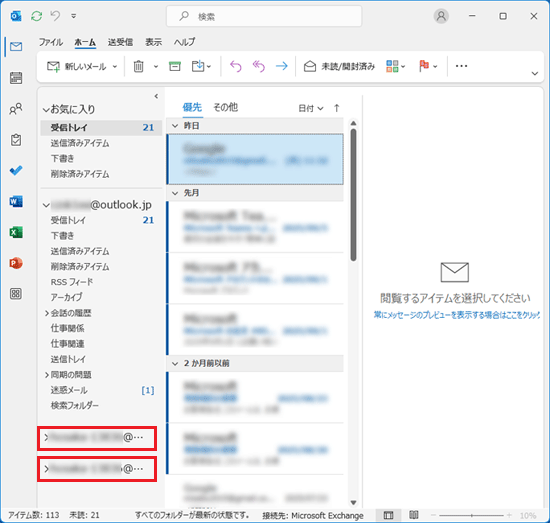Click the Archive box icon
This screenshot has height=523, width=550.
pos(175,66)
